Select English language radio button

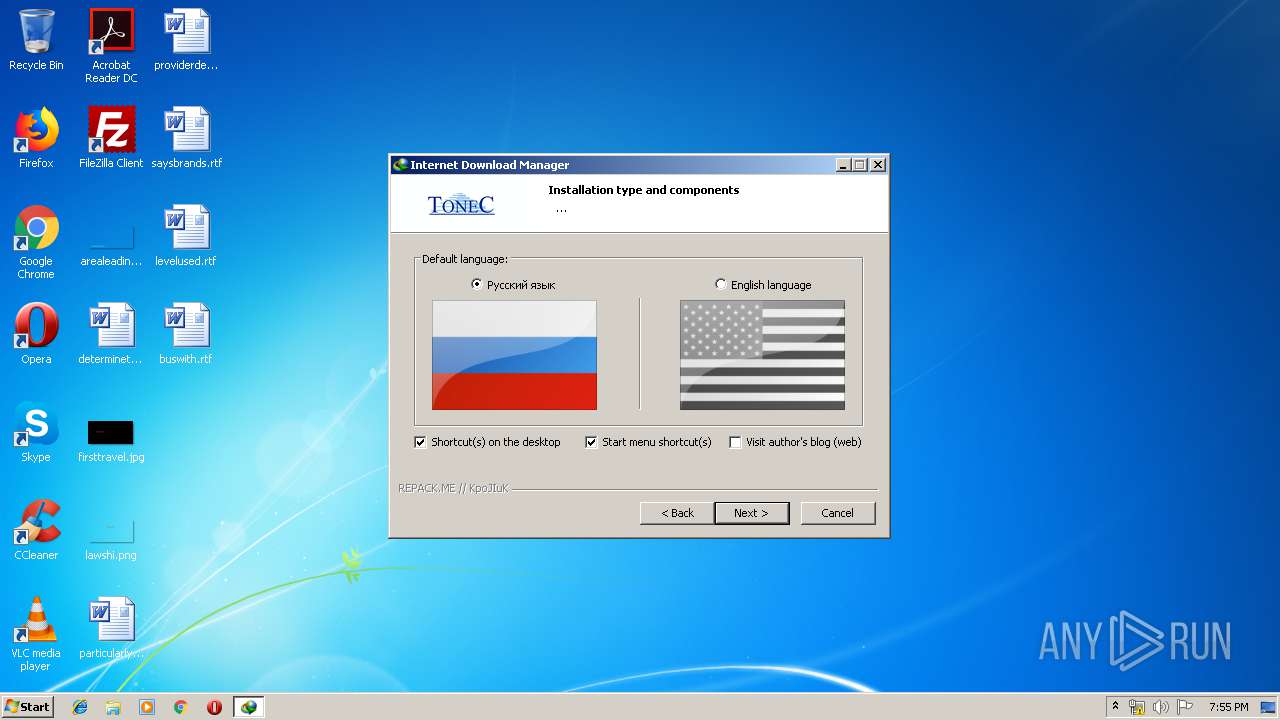(720, 285)
